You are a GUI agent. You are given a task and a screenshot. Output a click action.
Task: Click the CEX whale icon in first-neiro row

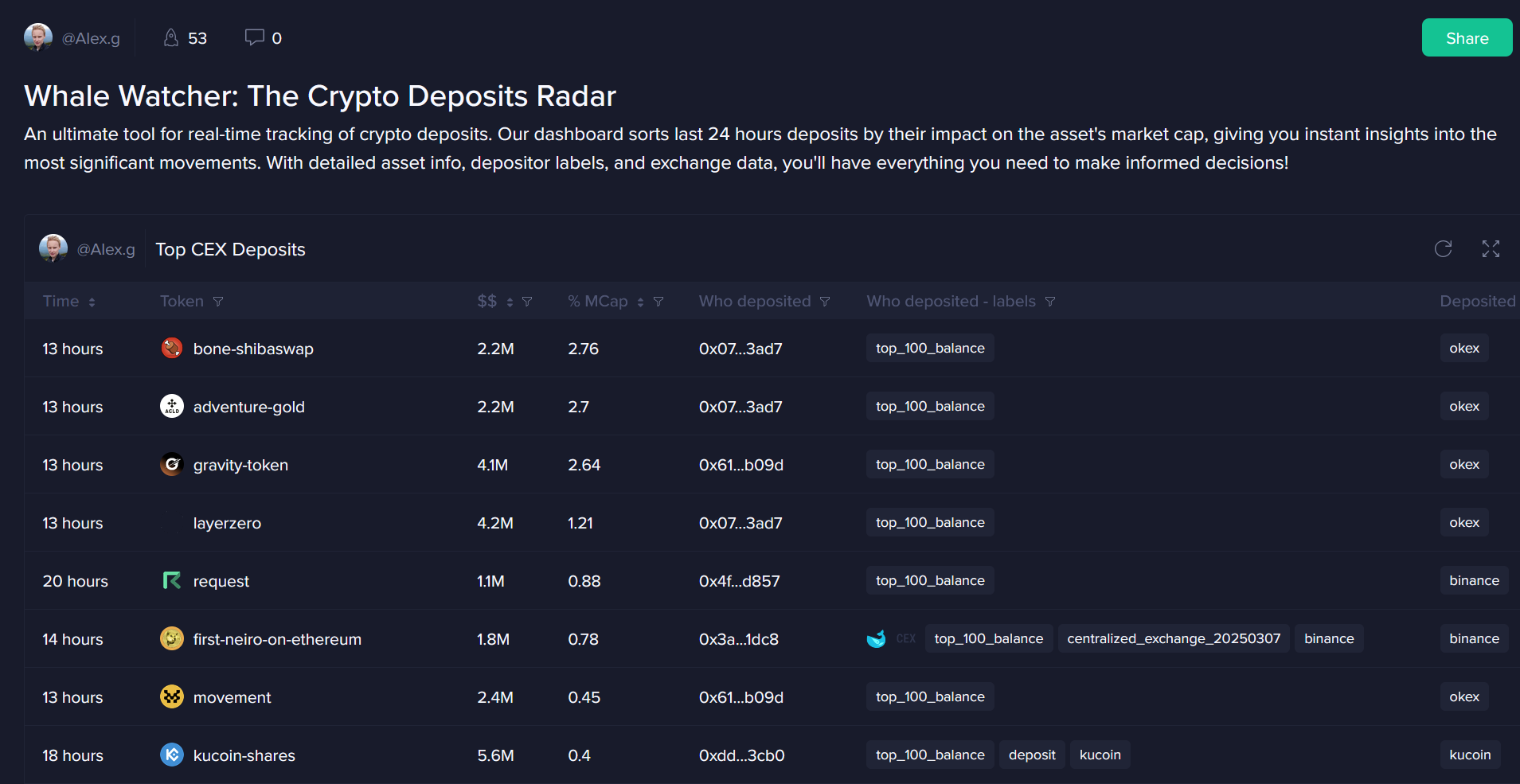[x=876, y=638]
